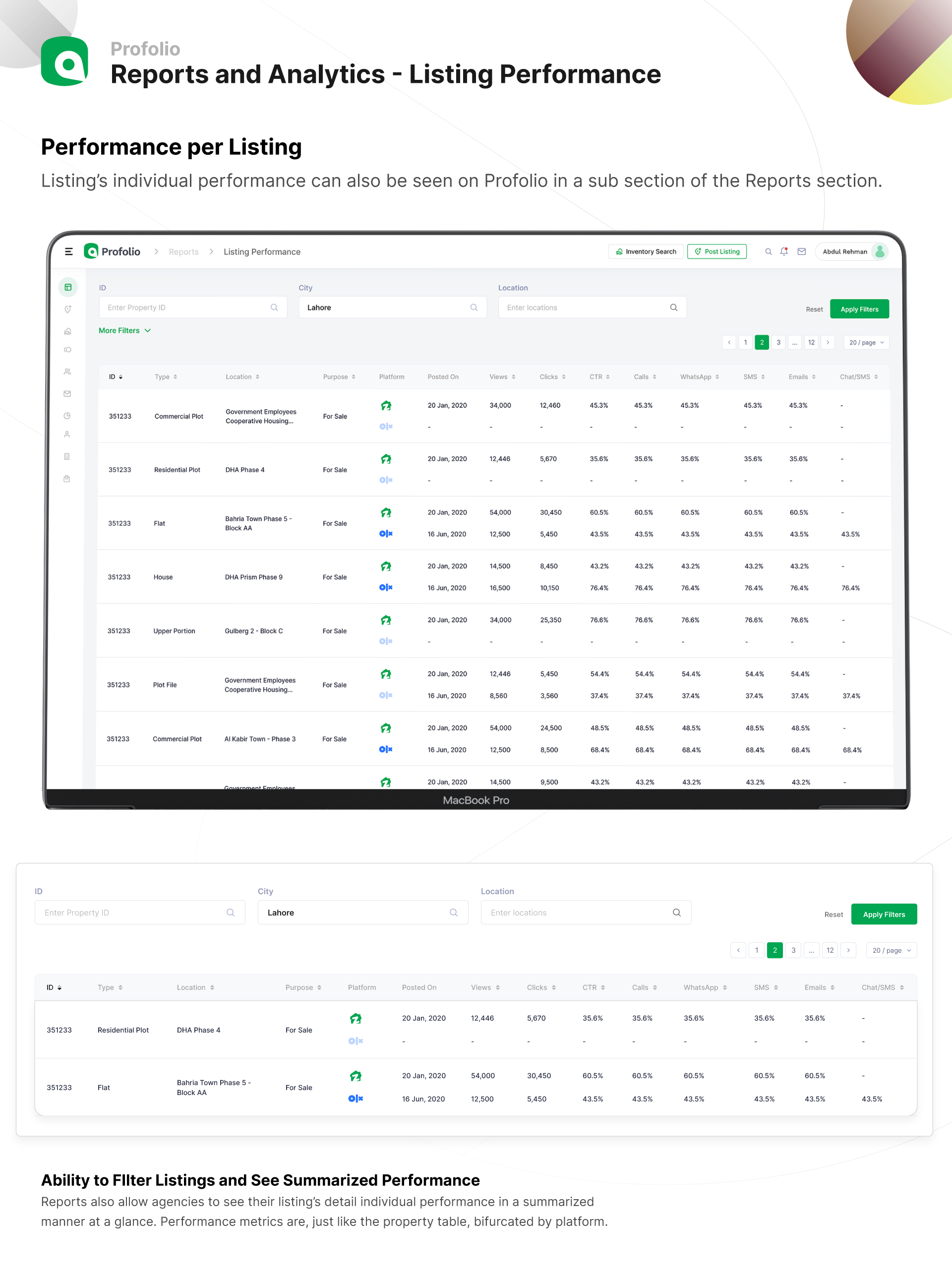
Task: Click OLX icon in lower panel Residential Plot row
Action: (x=356, y=1040)
